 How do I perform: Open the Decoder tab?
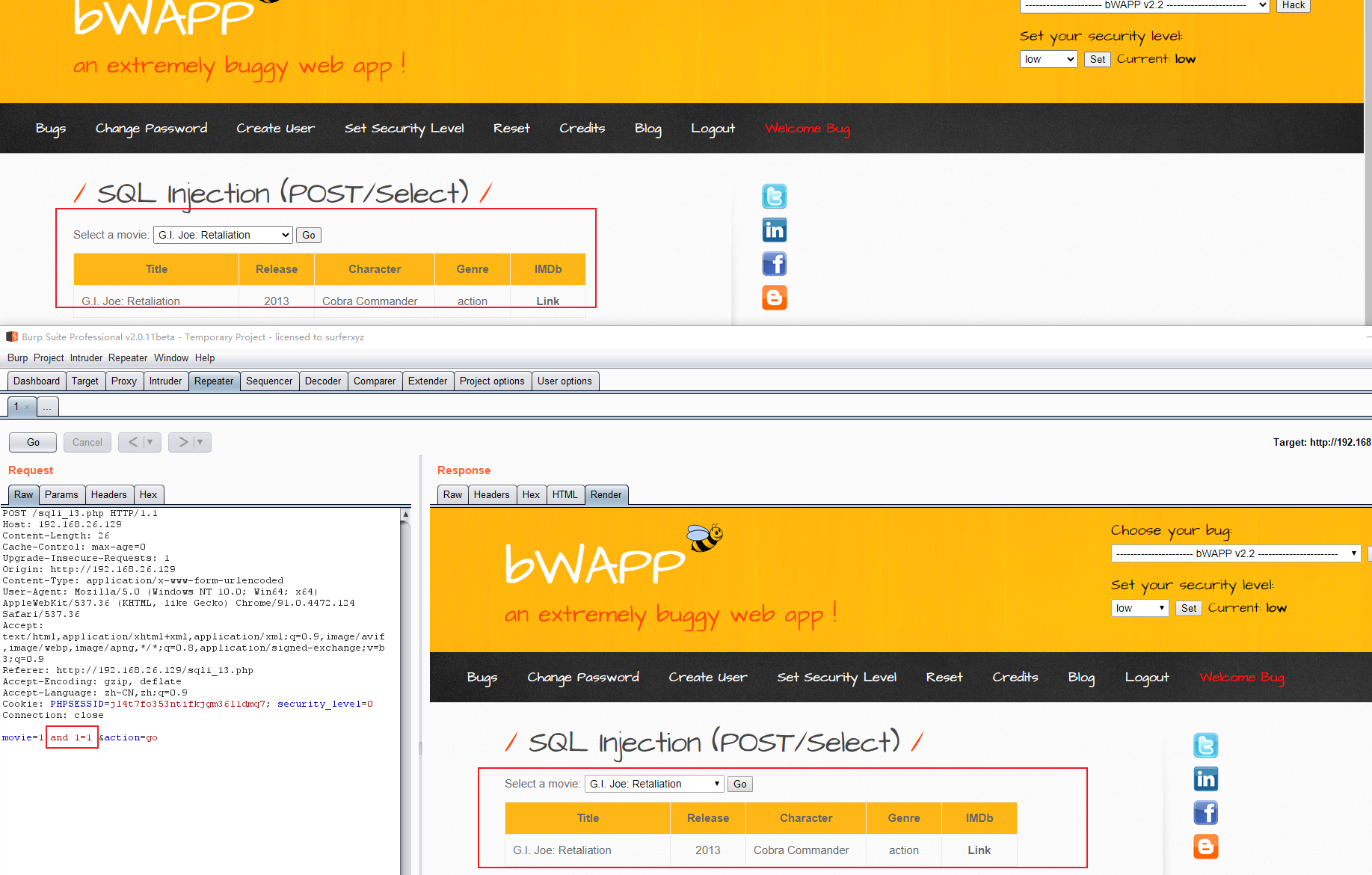323,381
